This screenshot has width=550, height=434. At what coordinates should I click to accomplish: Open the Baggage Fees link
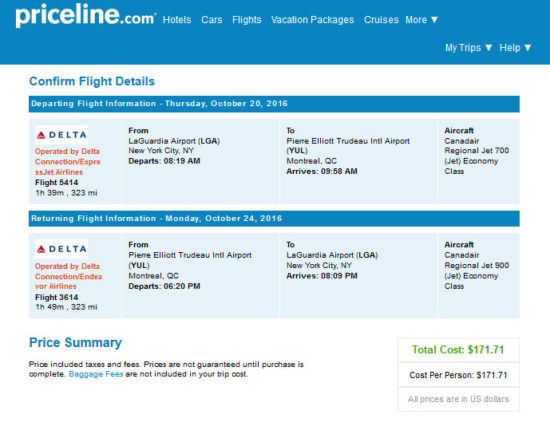tap(96, 374)
